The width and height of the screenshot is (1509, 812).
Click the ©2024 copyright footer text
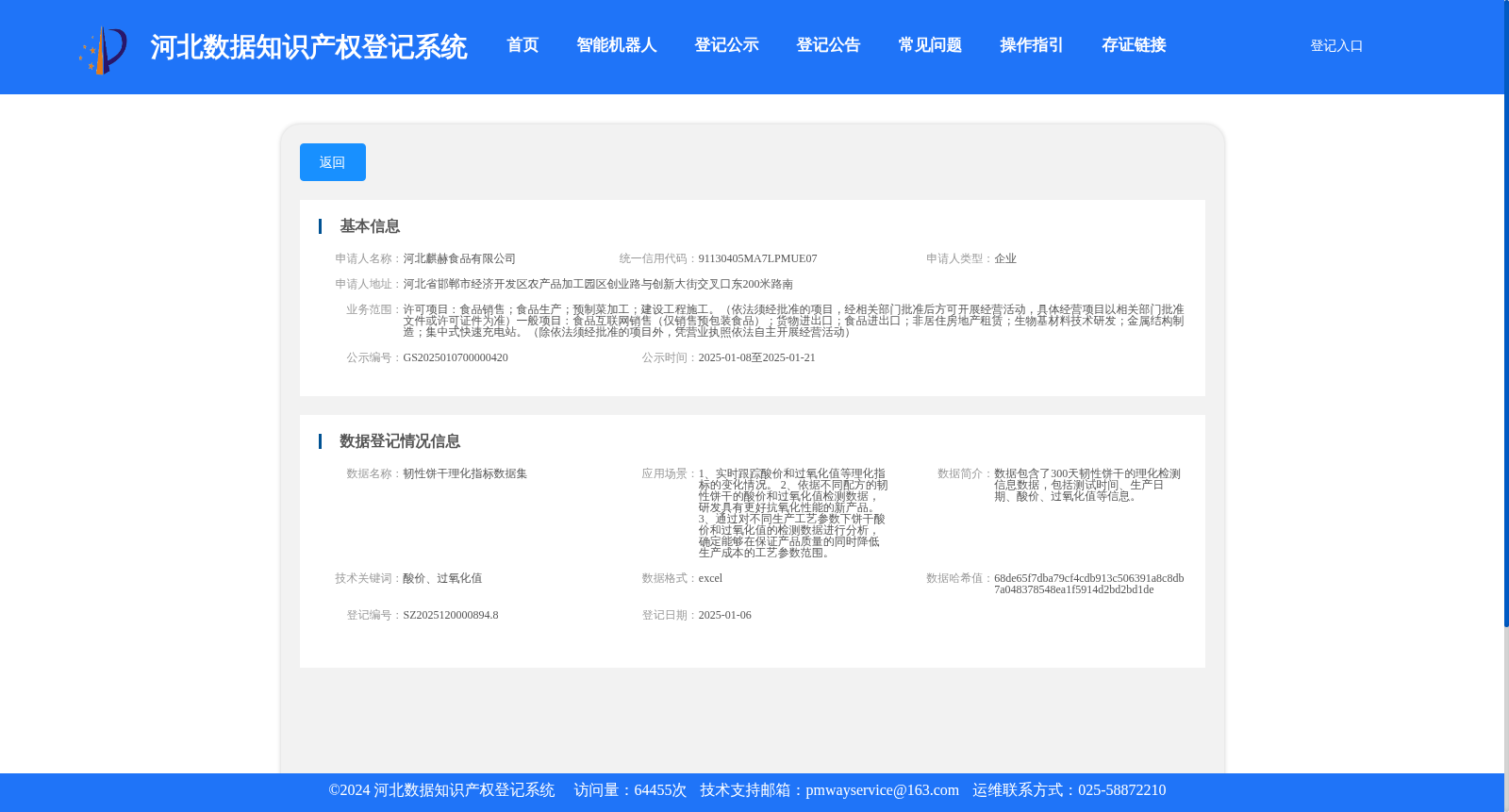point(441,790)
